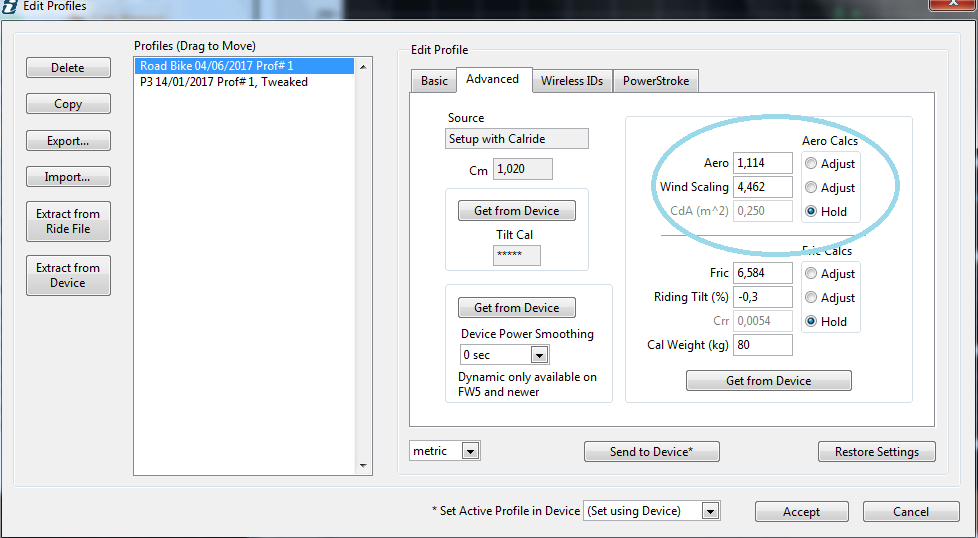
Task: Open the Device Power Smoothing dropdown
Action: (539, 355)
